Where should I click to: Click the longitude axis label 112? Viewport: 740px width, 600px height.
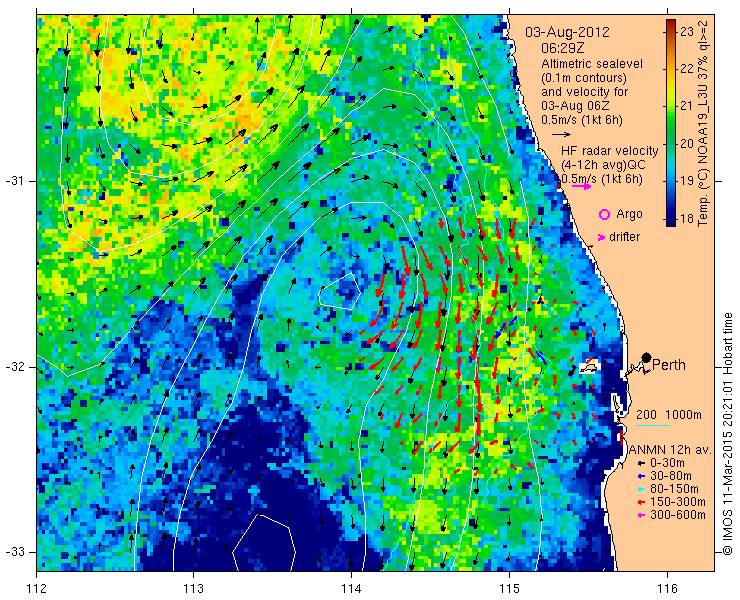(36, 589)
